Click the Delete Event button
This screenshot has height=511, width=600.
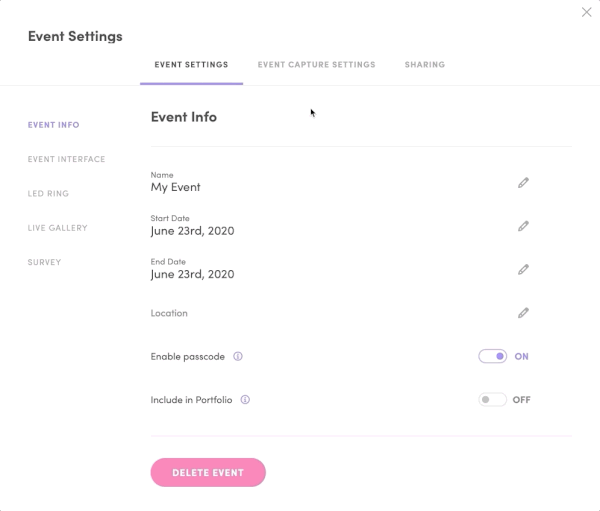pyautogui.click(x=208, y=472)
